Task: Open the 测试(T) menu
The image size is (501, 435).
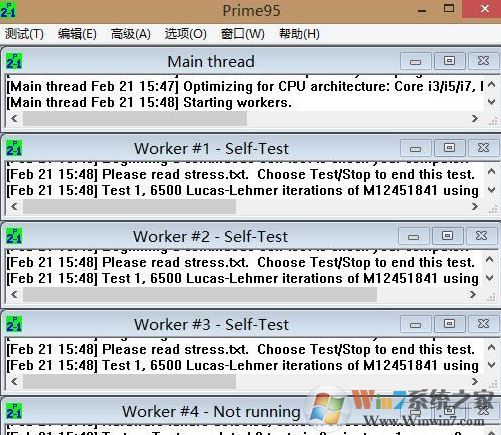Action: coord(24,34)
